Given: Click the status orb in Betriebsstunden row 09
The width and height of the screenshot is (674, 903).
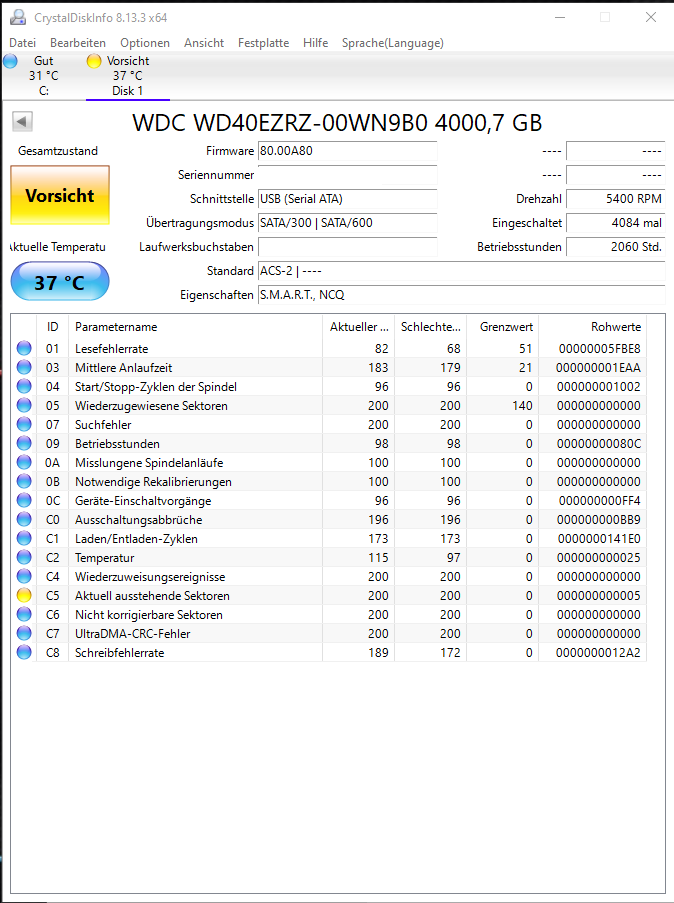Looking at the screenshot, I should [x=24, y=443].
